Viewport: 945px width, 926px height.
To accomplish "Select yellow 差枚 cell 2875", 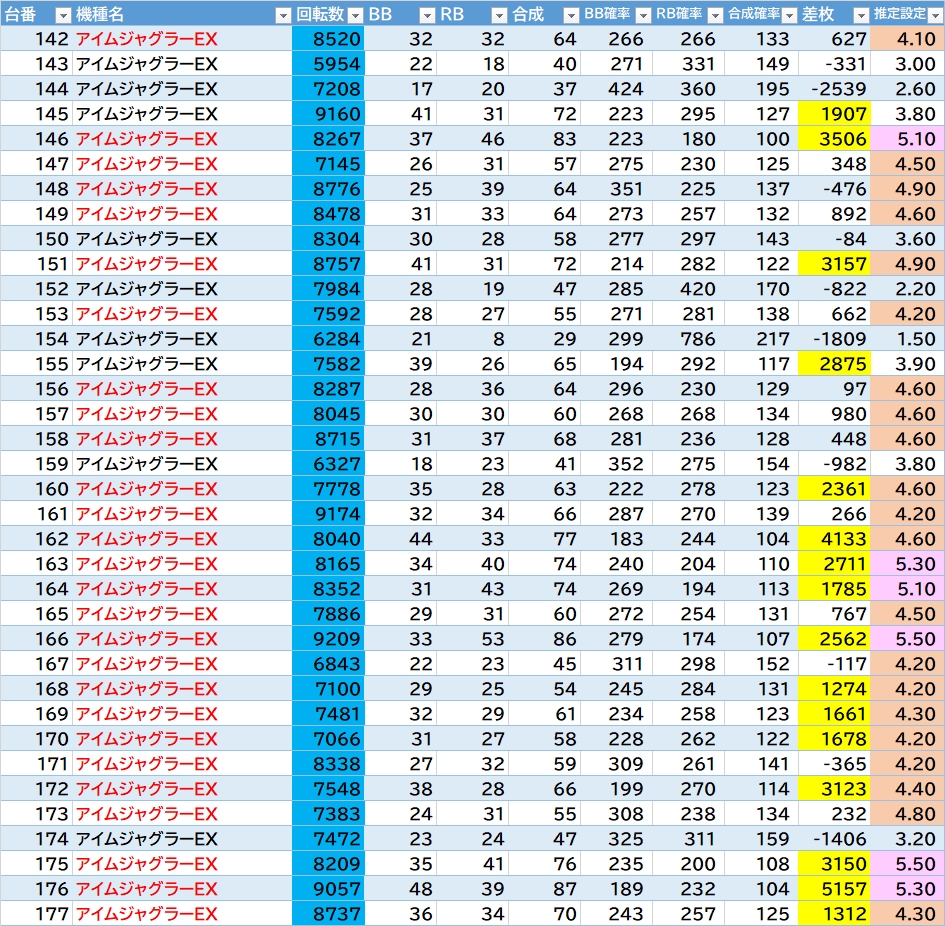I will point(834,364).
